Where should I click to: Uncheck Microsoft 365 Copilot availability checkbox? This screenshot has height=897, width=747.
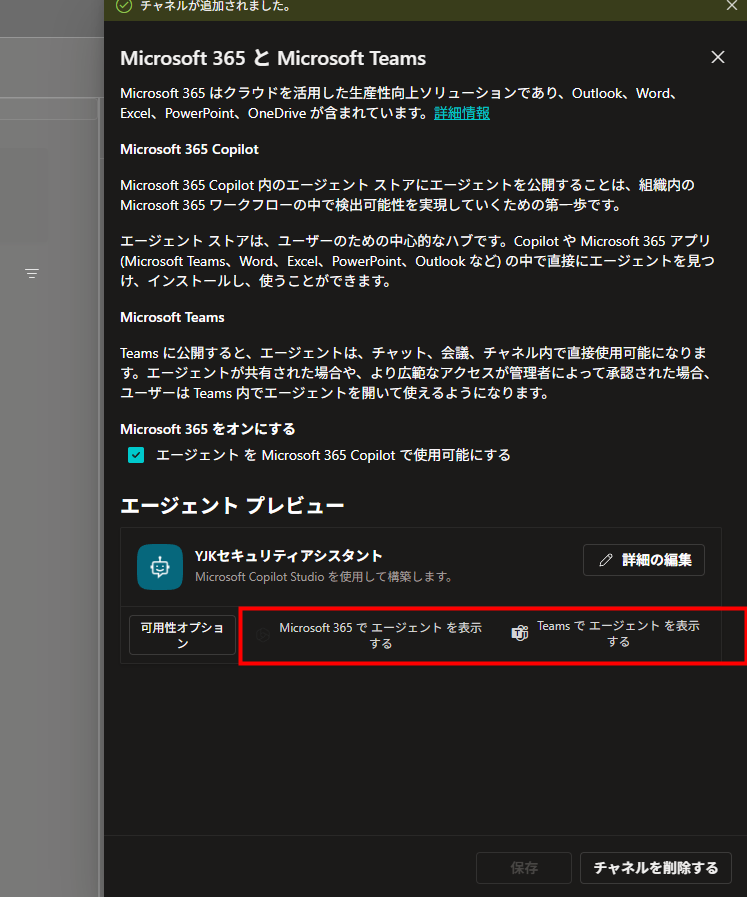(136, 455)
